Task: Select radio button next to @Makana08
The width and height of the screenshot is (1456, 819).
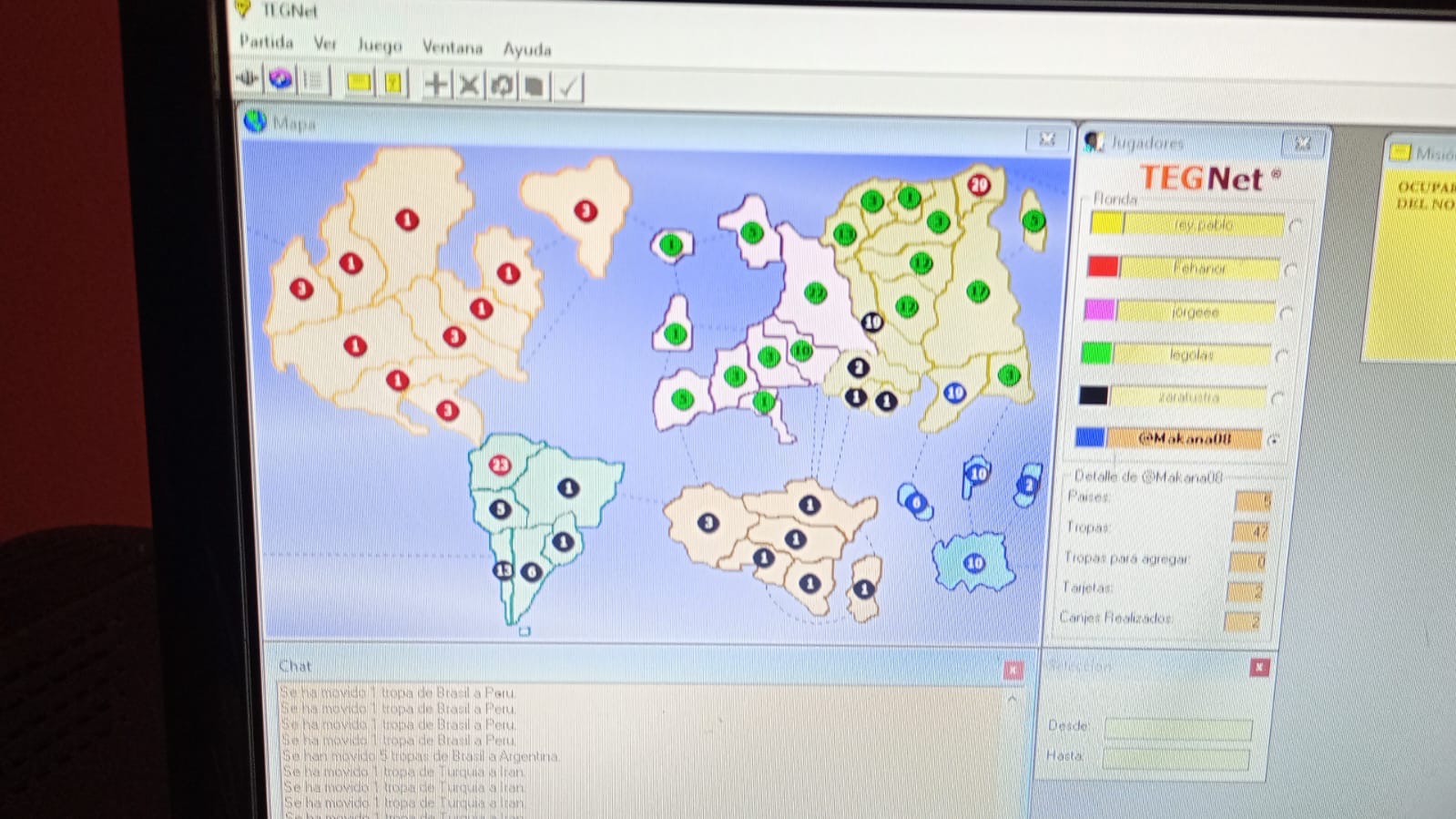Action: point(1274,440)
